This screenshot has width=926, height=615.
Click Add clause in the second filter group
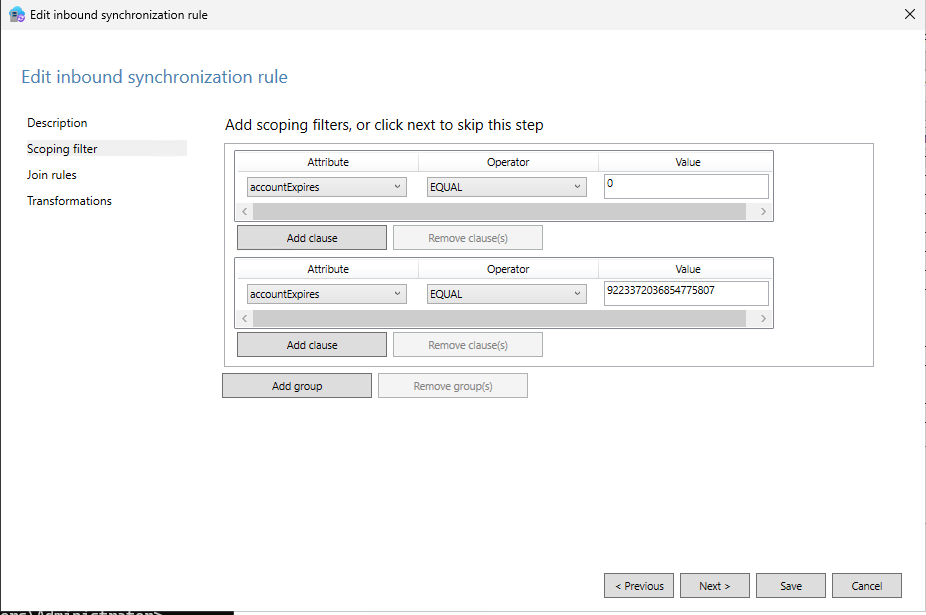[x=311, y=344]
